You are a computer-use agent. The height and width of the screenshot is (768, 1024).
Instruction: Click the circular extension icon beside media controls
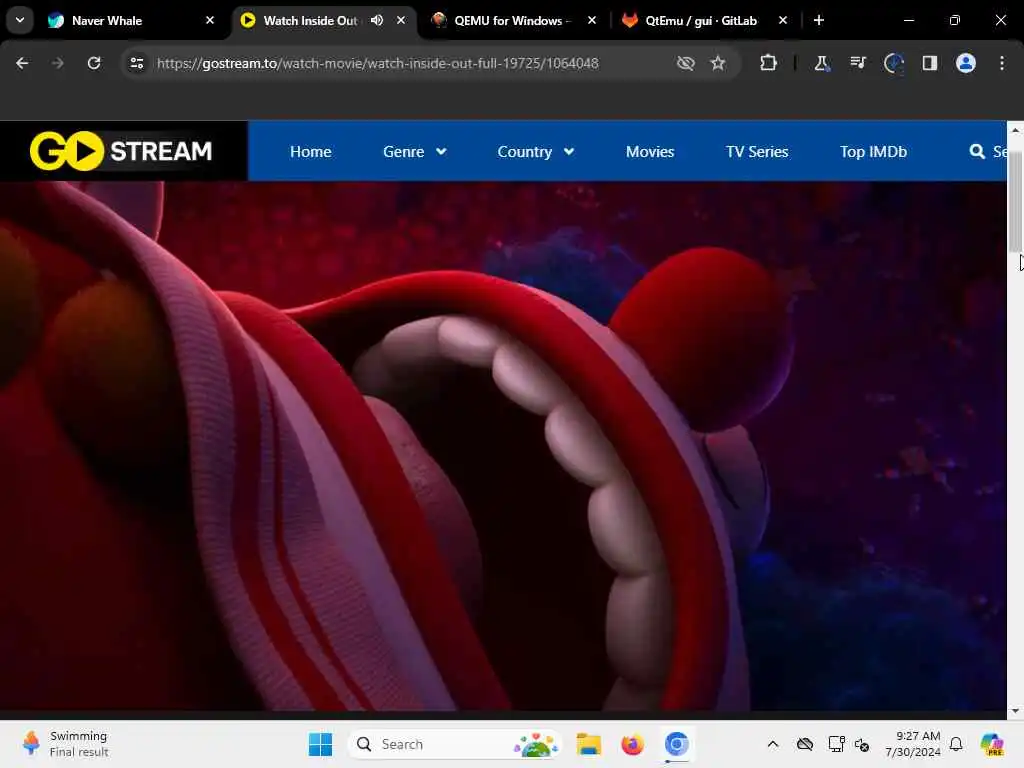(x=893, y=63)
